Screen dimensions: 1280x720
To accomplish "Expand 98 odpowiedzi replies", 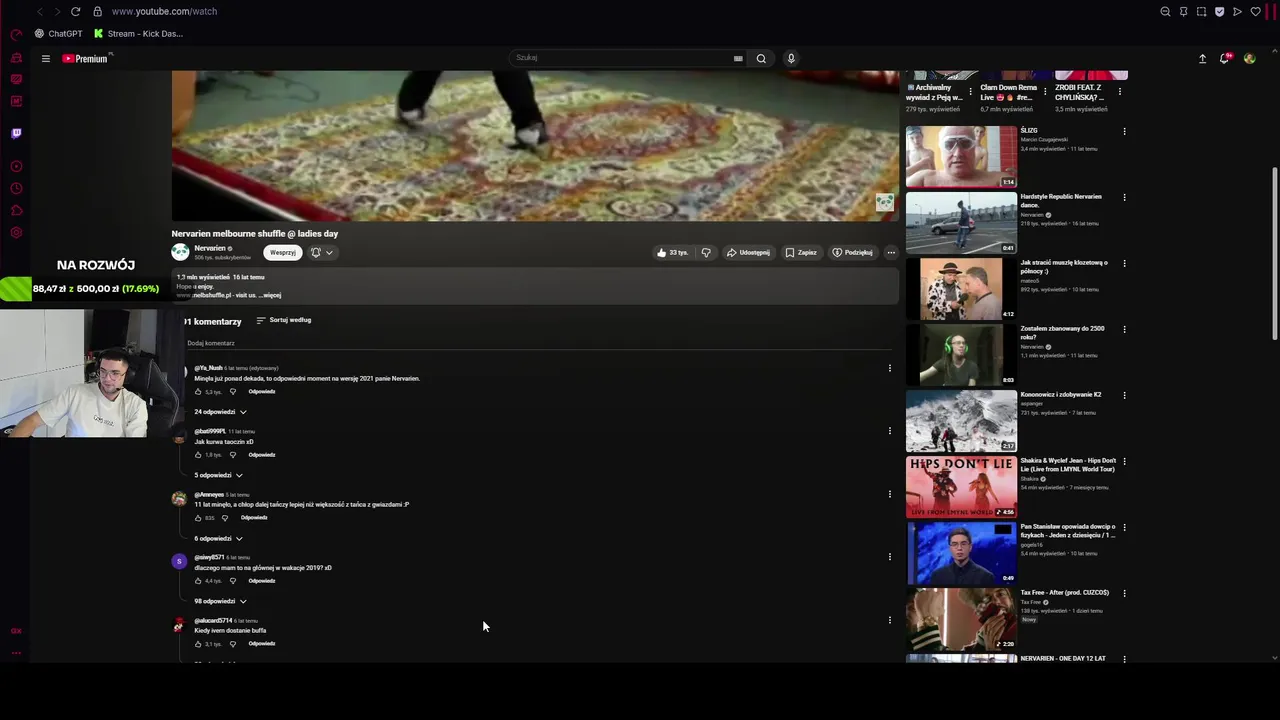I will point(220,601).
